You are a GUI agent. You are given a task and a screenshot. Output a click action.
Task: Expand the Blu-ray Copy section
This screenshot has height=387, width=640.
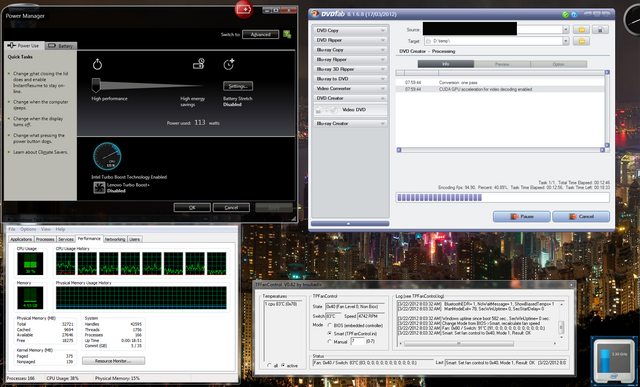pyautogui.click(x=351, y=50)
